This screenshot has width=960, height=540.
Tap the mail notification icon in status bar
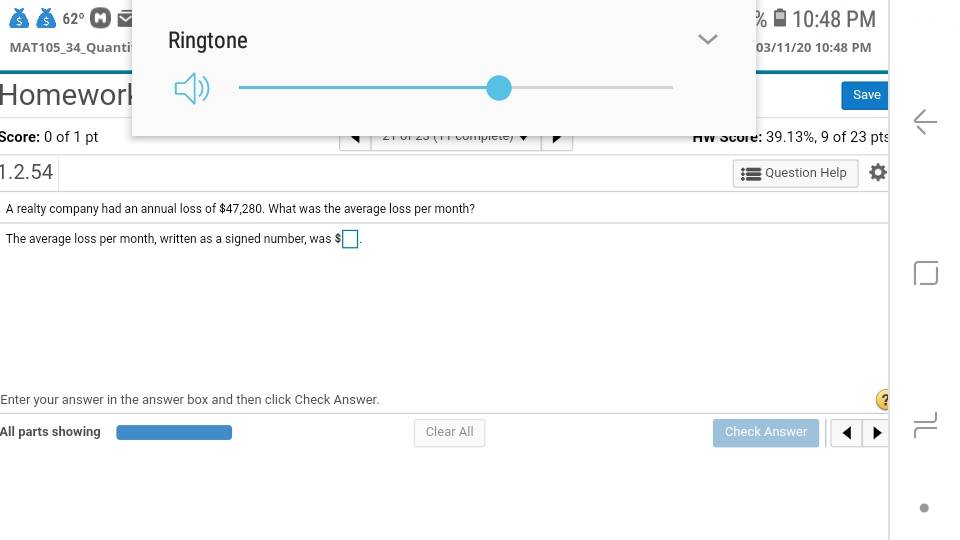point(124,18)
